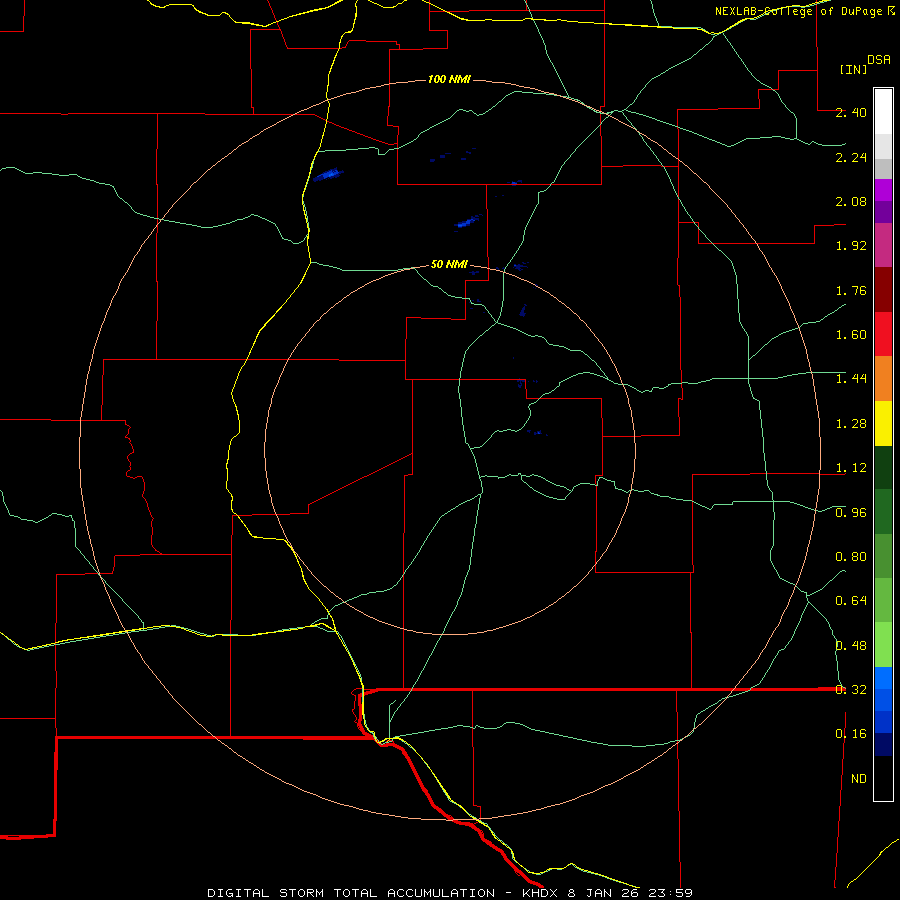Click the 2.40 legend value
Screen dimensions: 900x900
click(851, 112)
